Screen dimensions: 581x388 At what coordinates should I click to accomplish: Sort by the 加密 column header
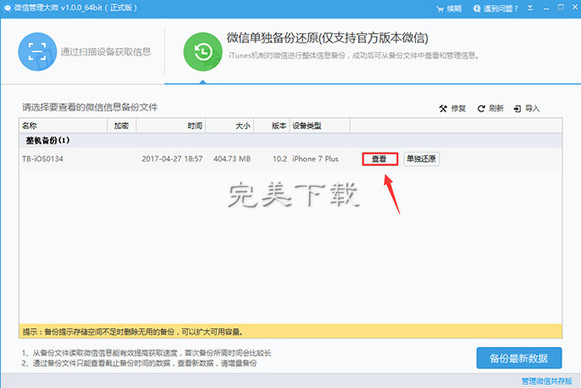click(x=122, y=126)
